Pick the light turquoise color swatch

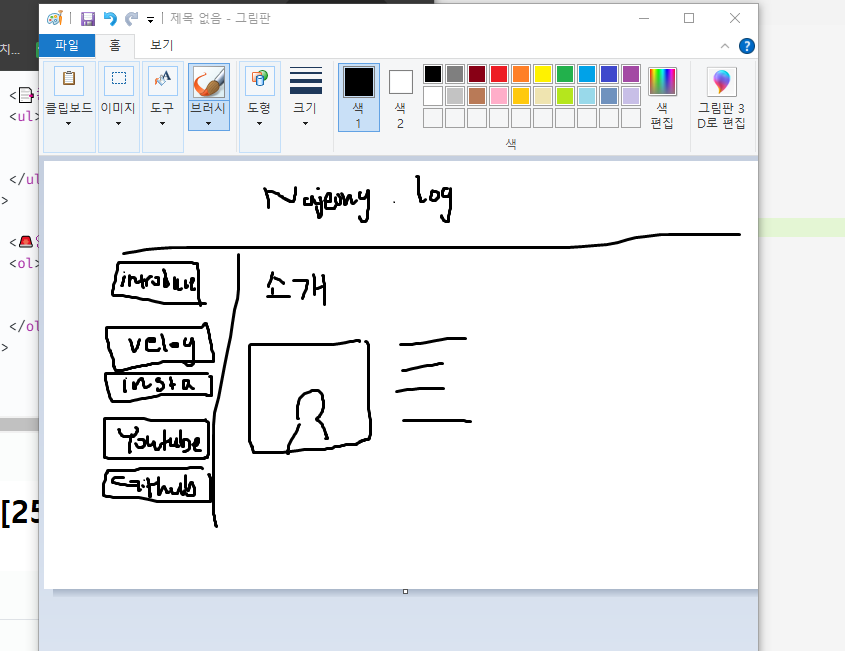pyautogui.click(x=587, y=96)
